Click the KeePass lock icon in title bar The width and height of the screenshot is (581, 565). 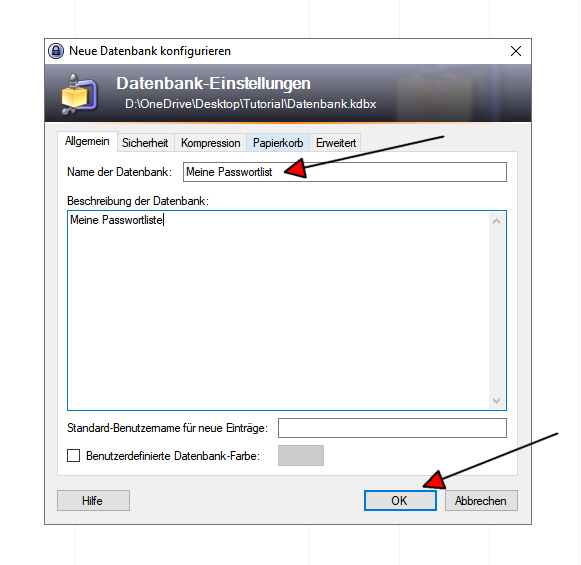coord(56,51)
